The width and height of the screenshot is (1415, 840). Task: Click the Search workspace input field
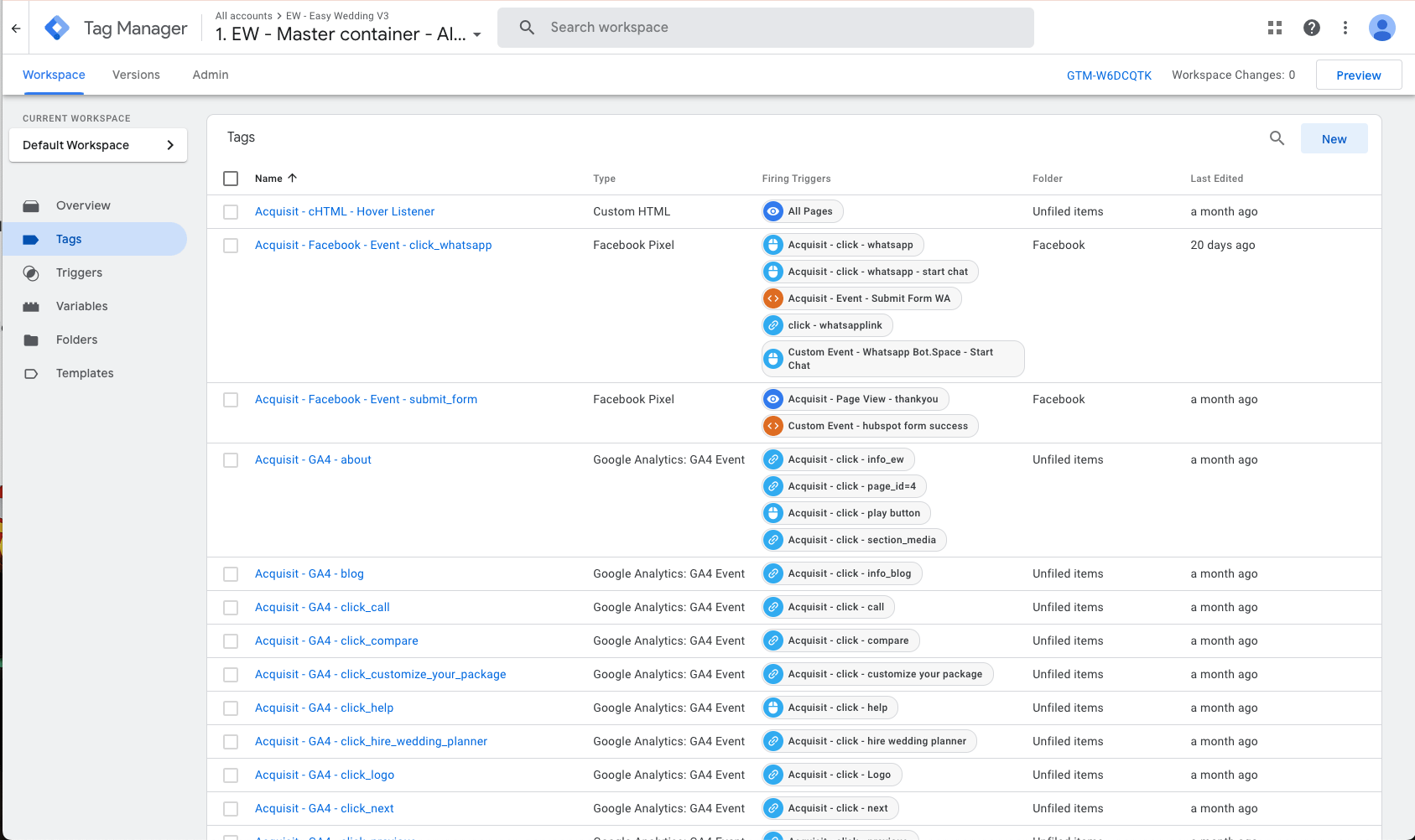pyautogui.click(x=766, y=28)
